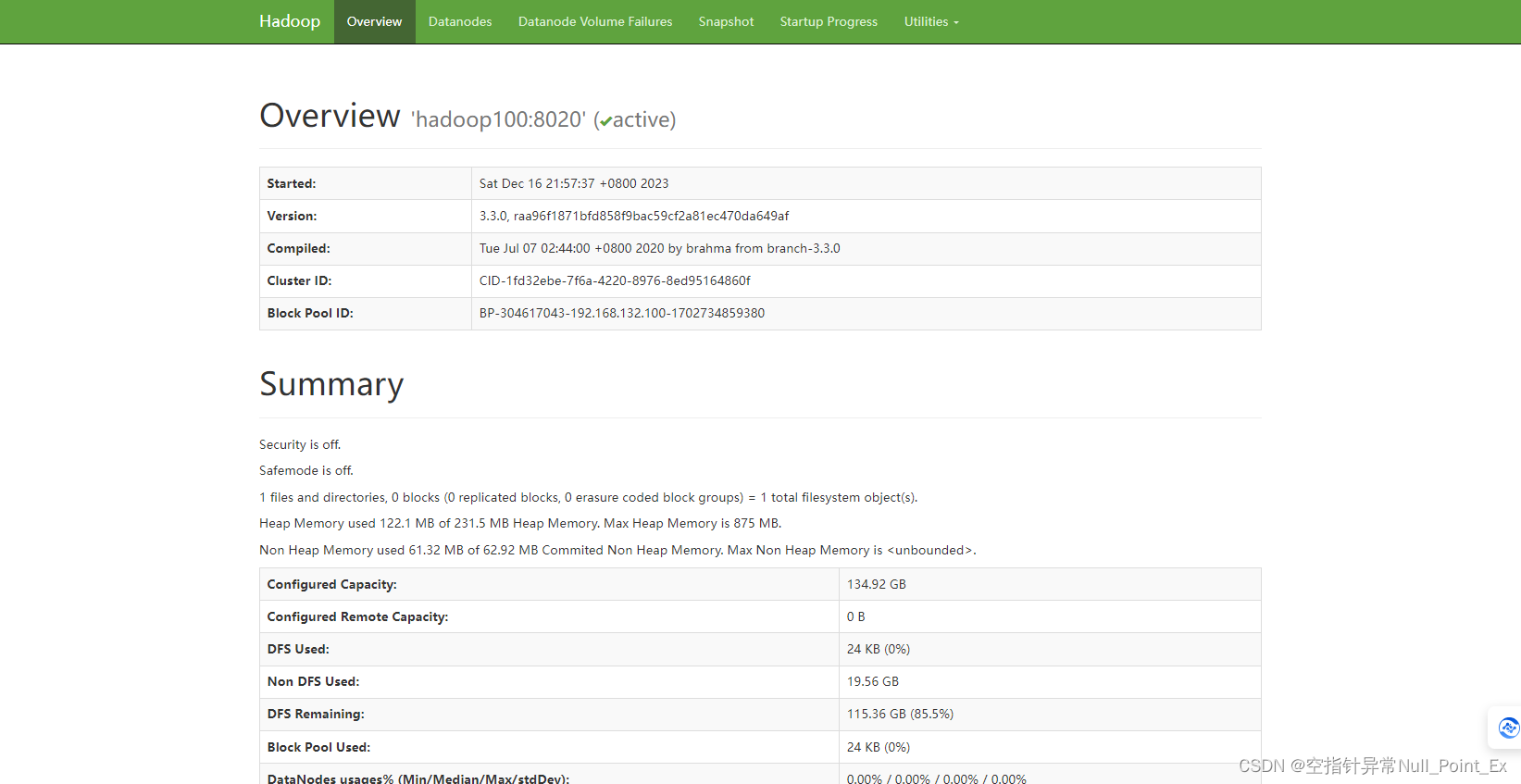Viewport: 1521px width, 784px height.
Task: Select the Block Pool ID value BP-304617043
Action: 622,313
